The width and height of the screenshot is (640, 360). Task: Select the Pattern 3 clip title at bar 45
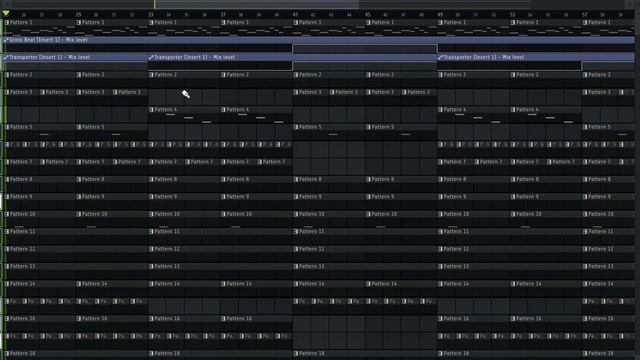pos(383,92)
